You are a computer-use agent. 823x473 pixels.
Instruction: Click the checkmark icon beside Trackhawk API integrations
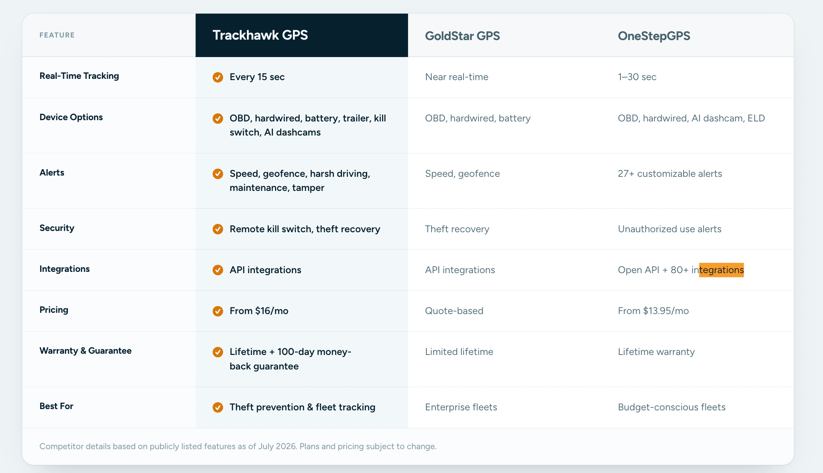pyautogui.click(x=217, y=270)
